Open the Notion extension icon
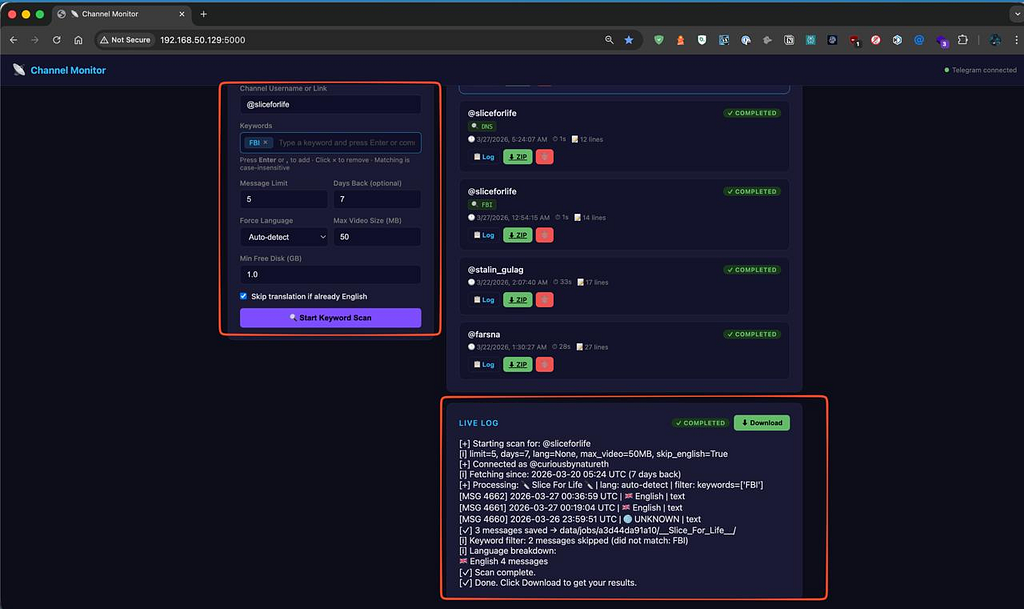 coord(789,40)
